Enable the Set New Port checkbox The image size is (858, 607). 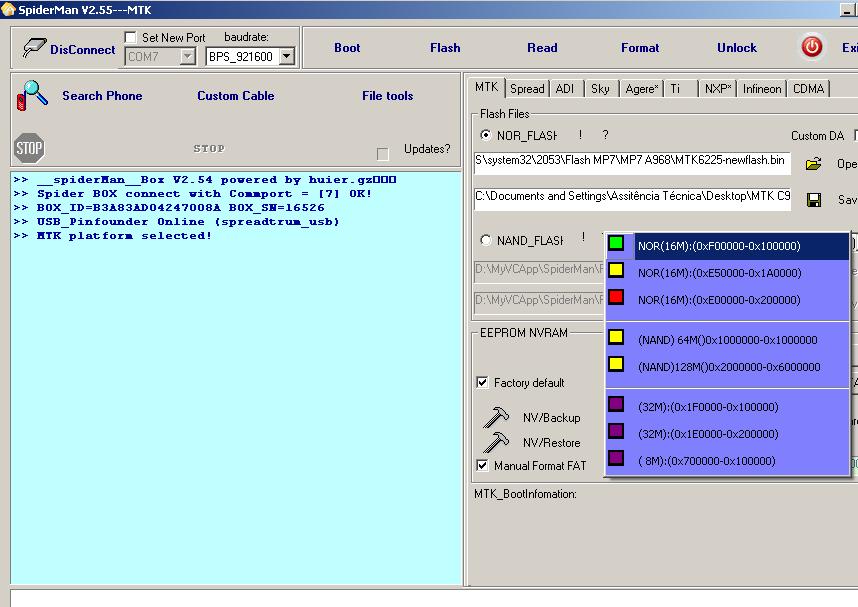click(130, 37)
